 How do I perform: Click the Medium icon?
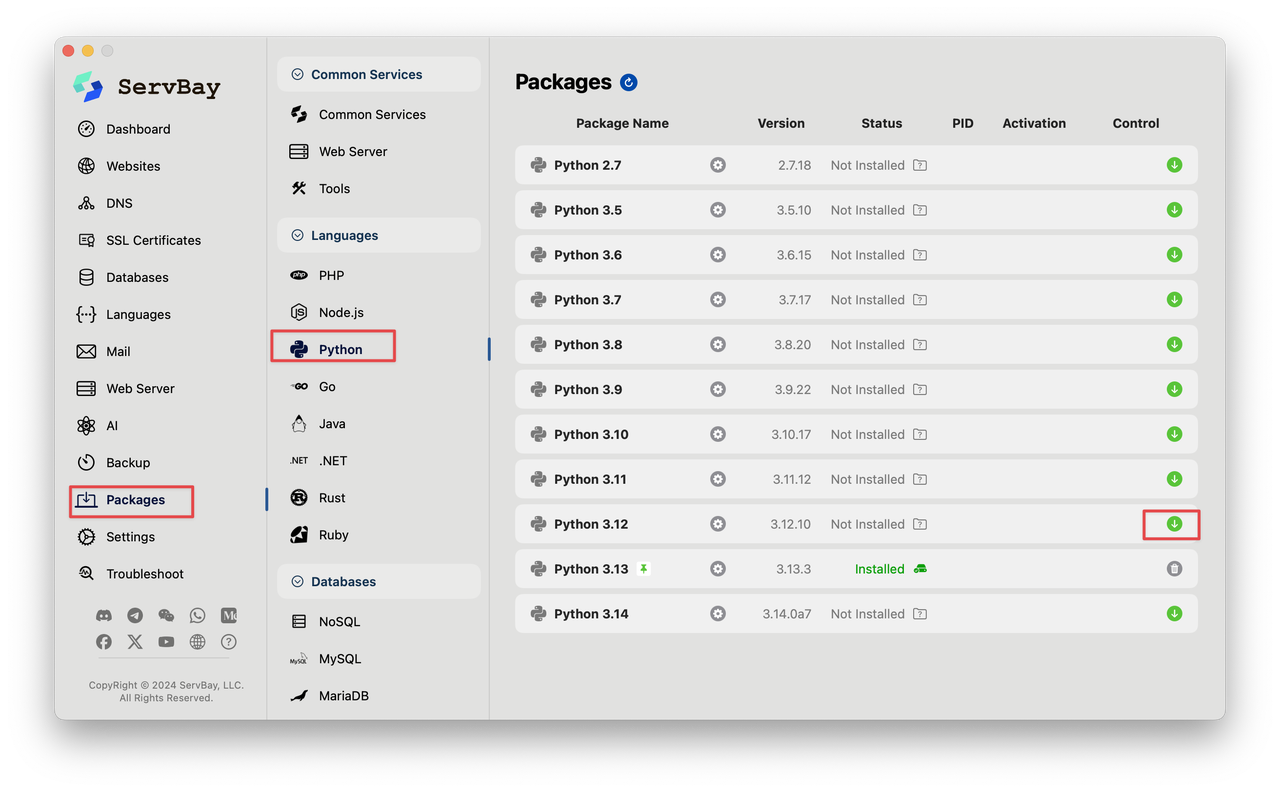click(x=229, y=616)
